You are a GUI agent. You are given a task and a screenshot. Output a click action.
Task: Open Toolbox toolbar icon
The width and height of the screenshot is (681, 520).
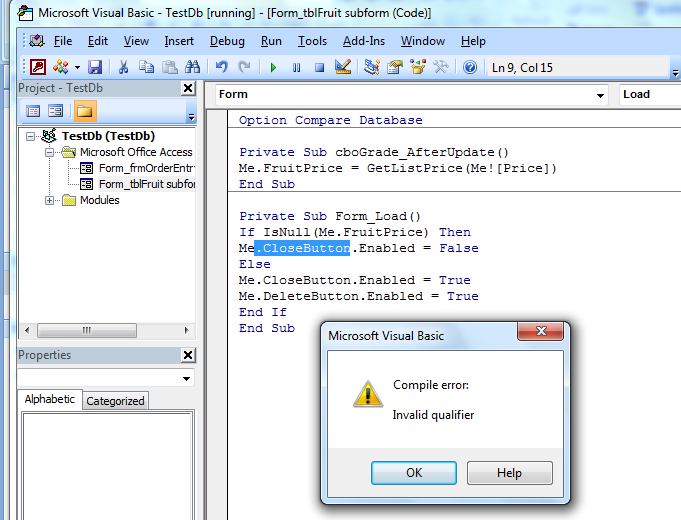point(441,67)
